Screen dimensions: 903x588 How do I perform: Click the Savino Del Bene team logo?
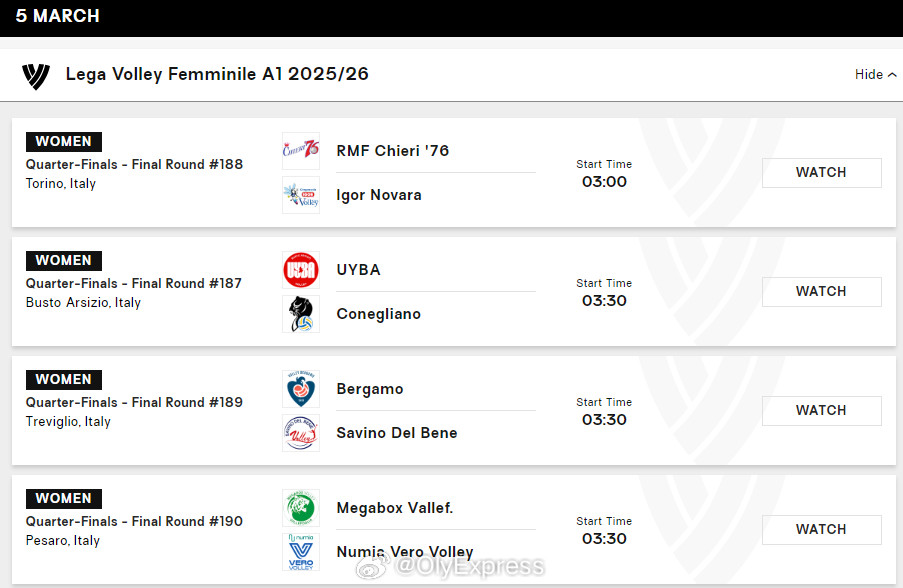click(x=301, y=433)
